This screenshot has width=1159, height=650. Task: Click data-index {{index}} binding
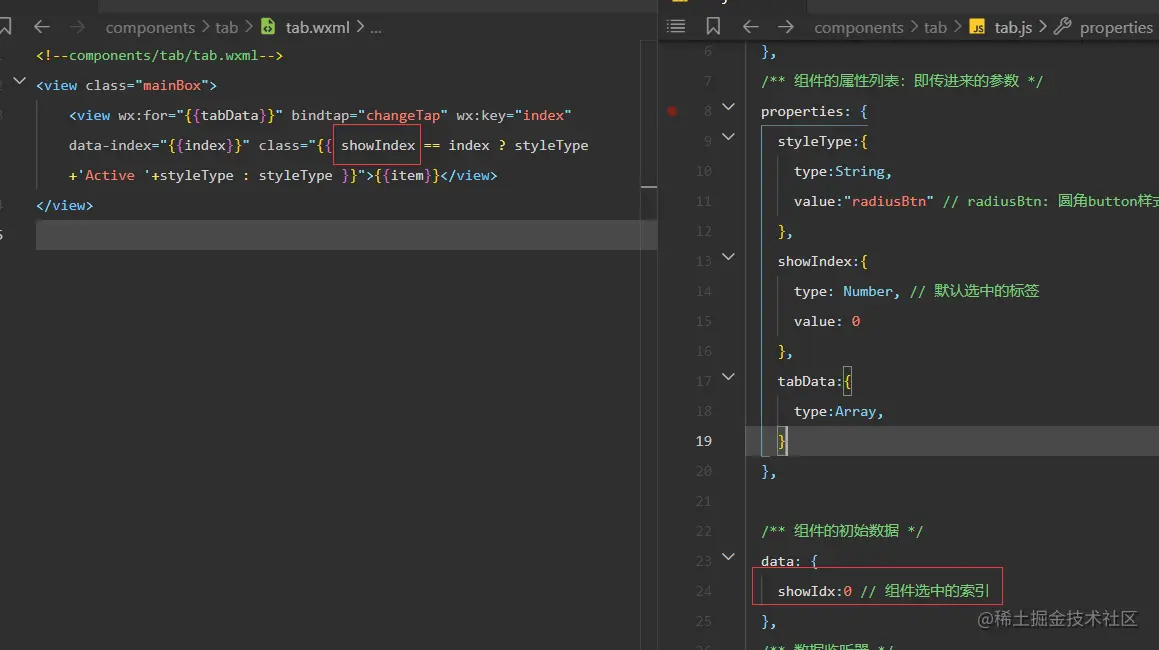coord(205,145)
